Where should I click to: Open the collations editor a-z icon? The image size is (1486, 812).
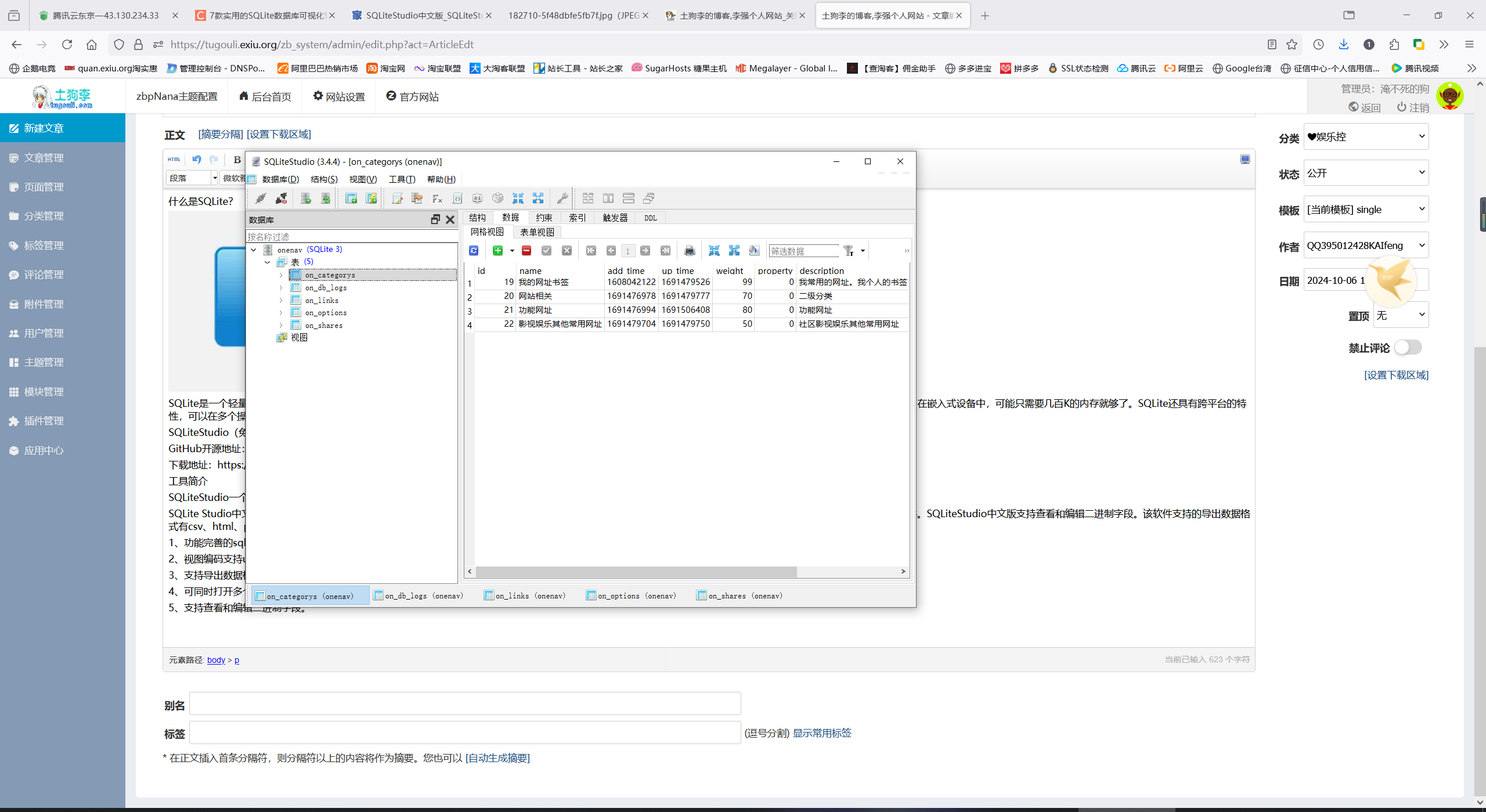pos(477,199)
